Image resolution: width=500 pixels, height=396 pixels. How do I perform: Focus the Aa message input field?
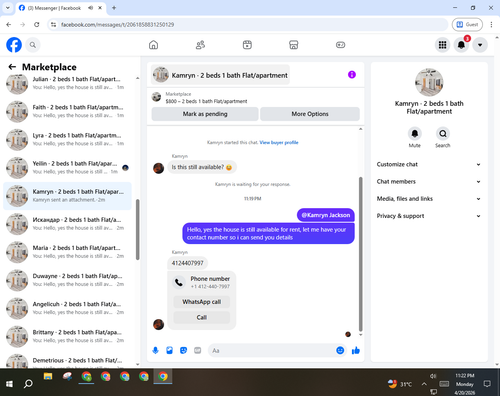point(272,351)
